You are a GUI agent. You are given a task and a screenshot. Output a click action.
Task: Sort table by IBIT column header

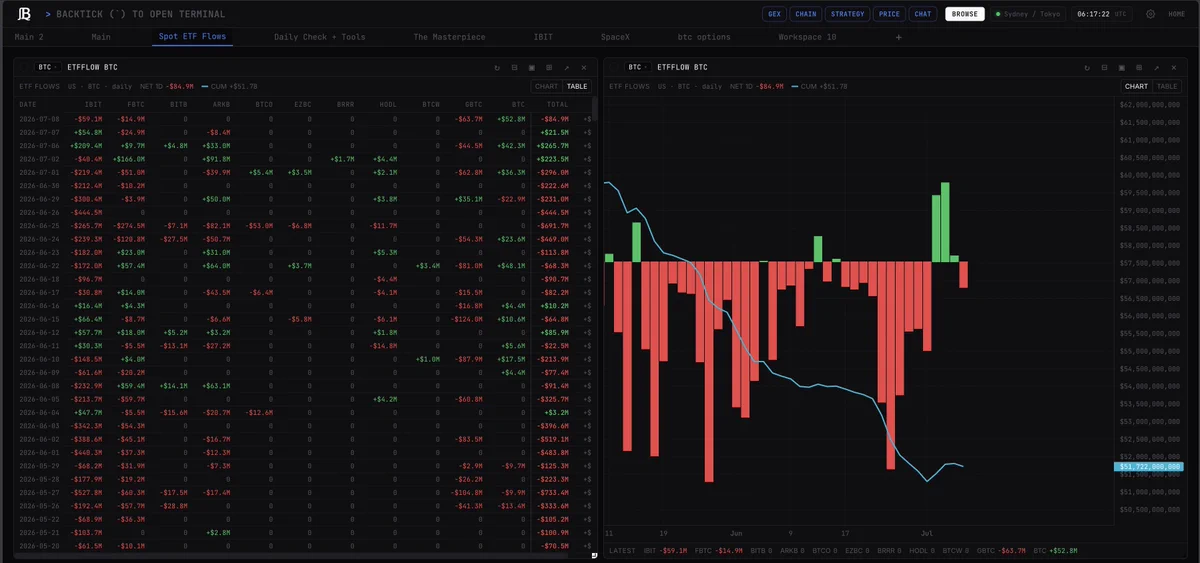94,104
